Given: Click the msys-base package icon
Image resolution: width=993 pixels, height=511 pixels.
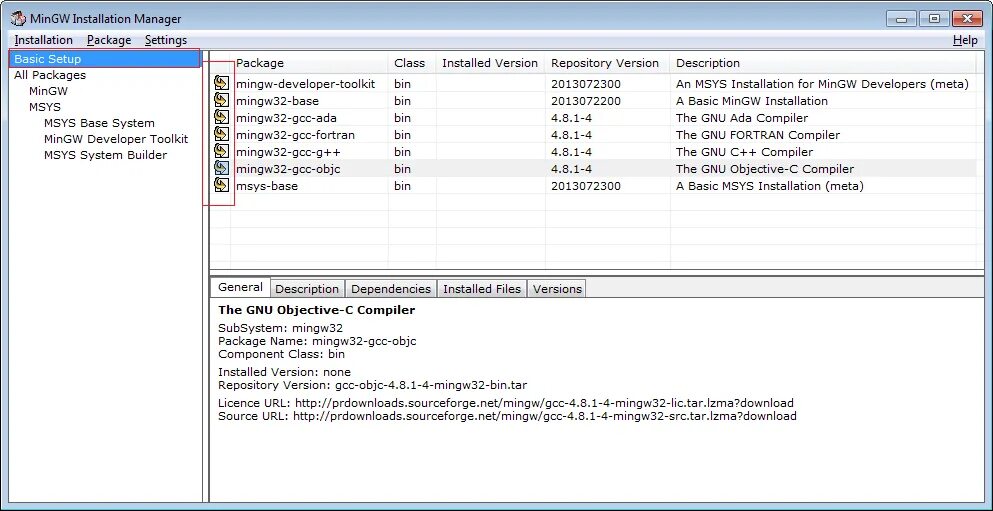Looking at the screenshot, I should (x=221, y=186).
